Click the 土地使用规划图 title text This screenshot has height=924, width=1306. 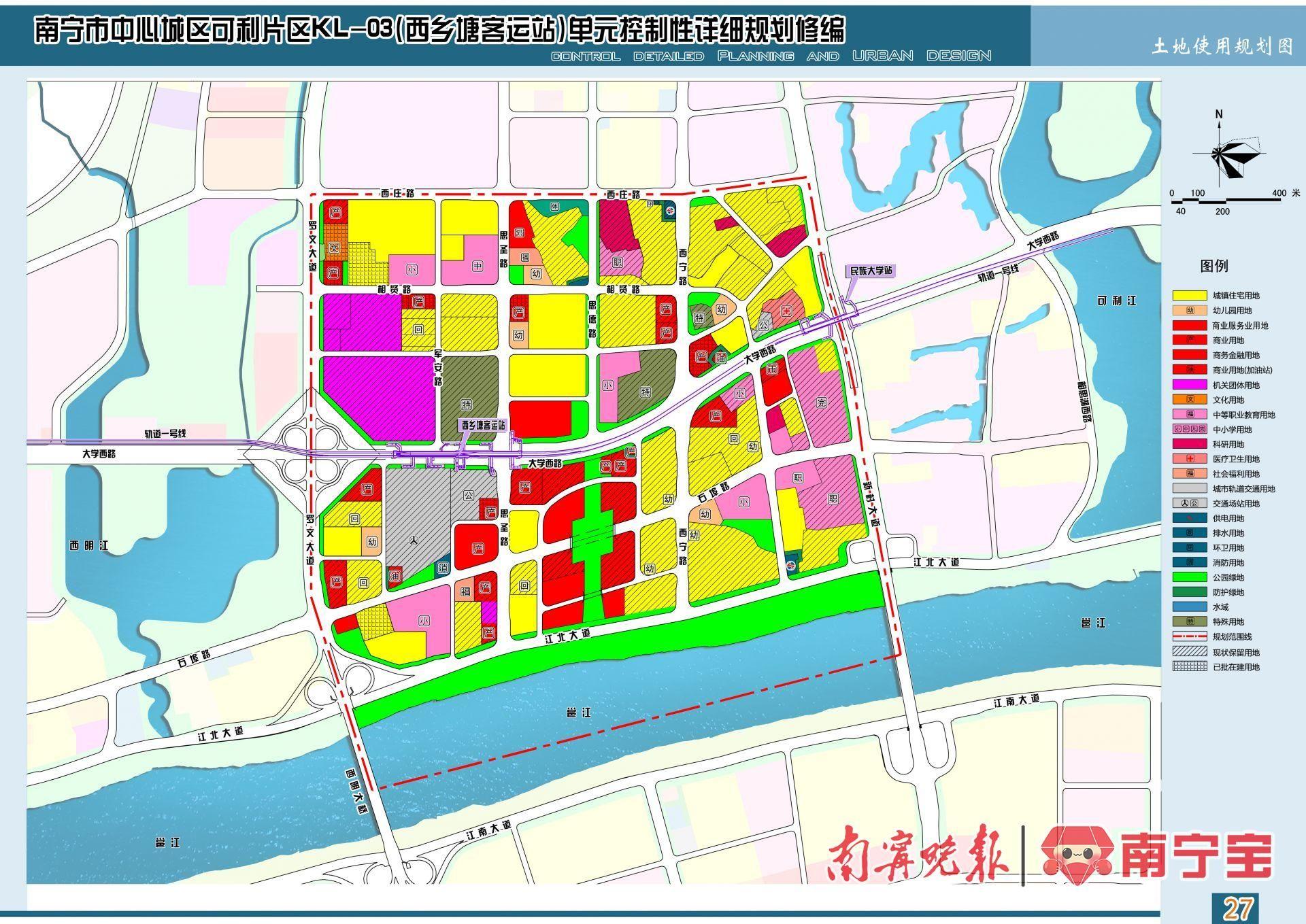1222,46
